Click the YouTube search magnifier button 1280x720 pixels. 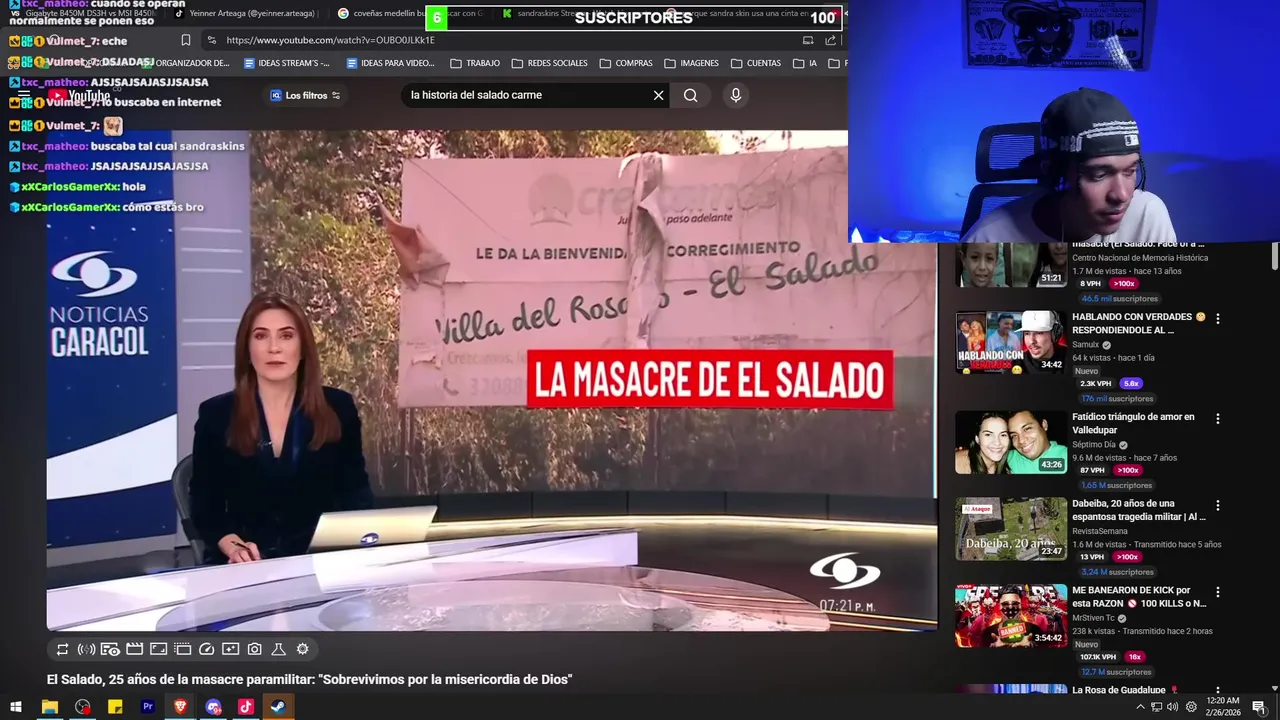(690, 95)
